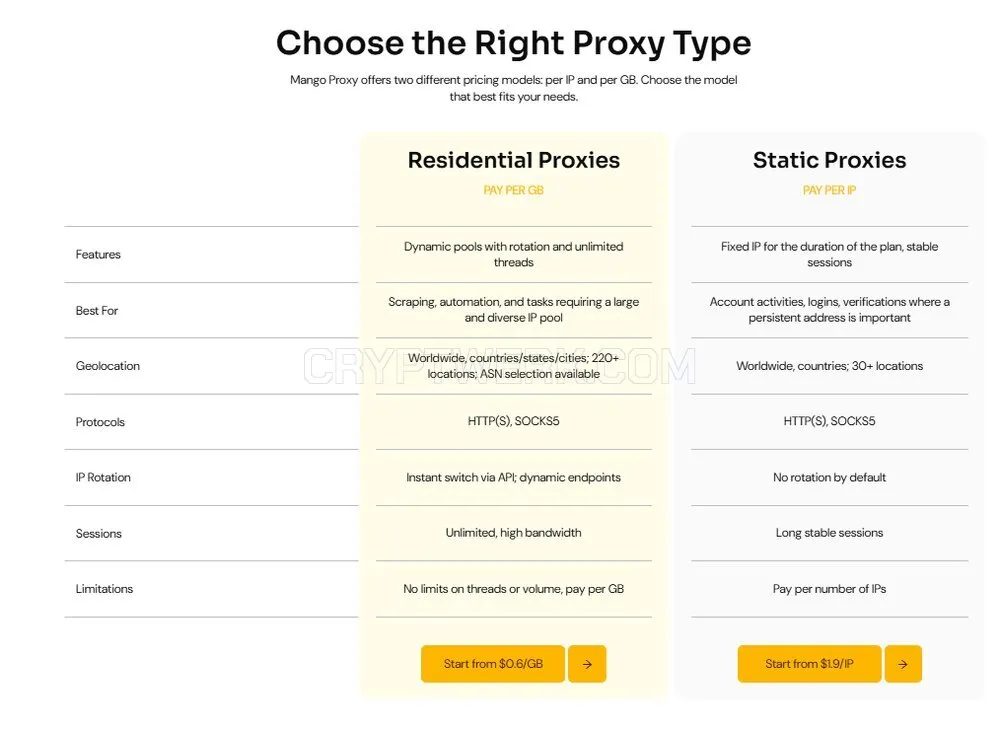Click the Unlimited, high bandwidth cell
1000x732 pixels.
(513, 532)
